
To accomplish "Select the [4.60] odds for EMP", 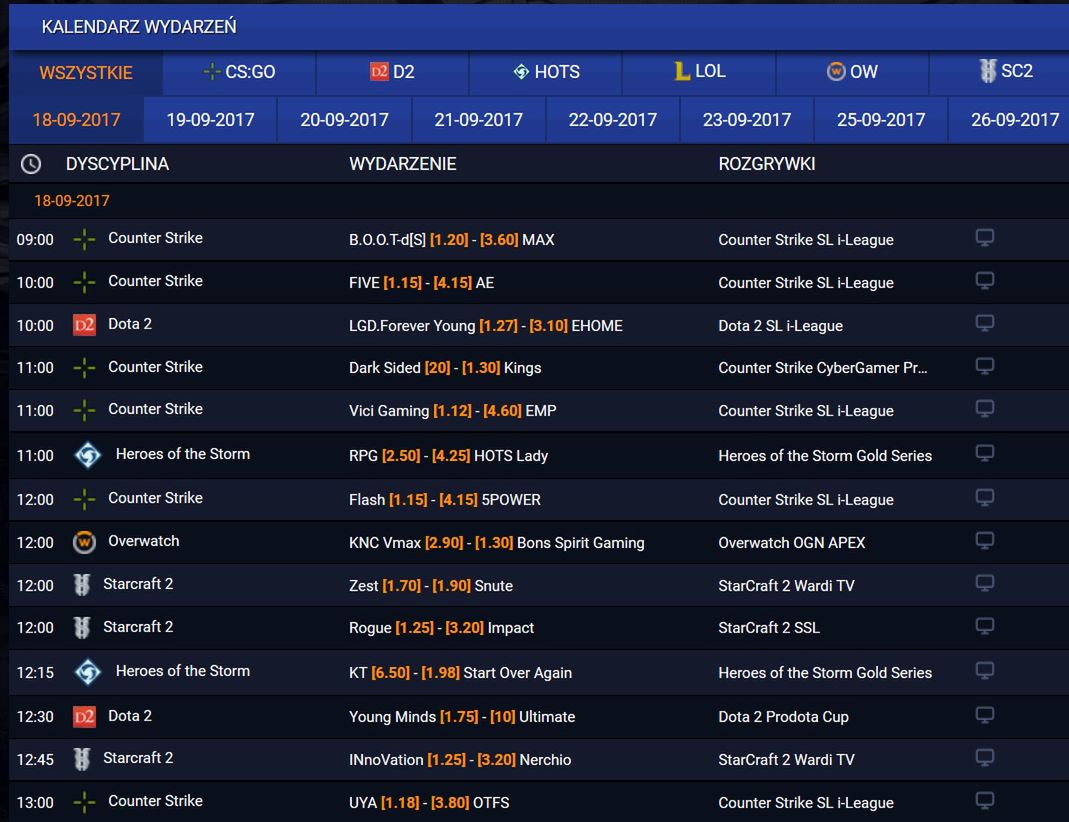I will (x=502, y=411).
